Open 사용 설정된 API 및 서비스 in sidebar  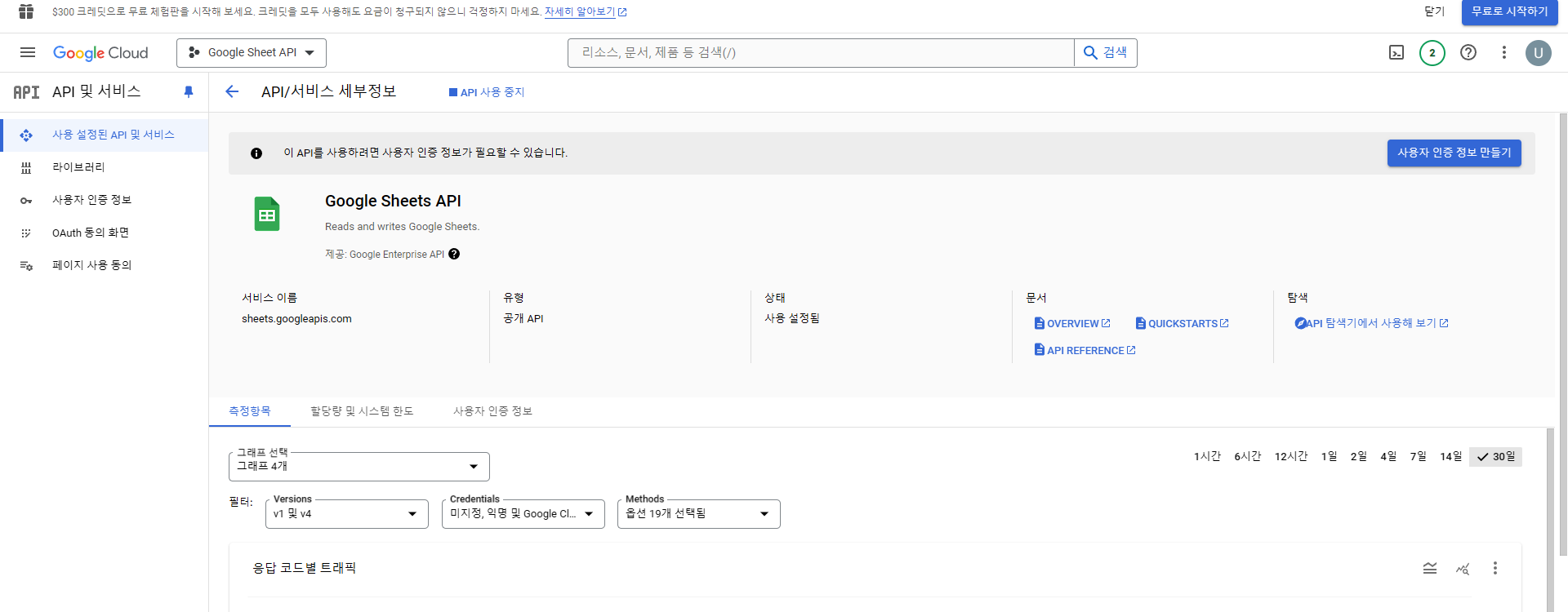coord(105,135)
